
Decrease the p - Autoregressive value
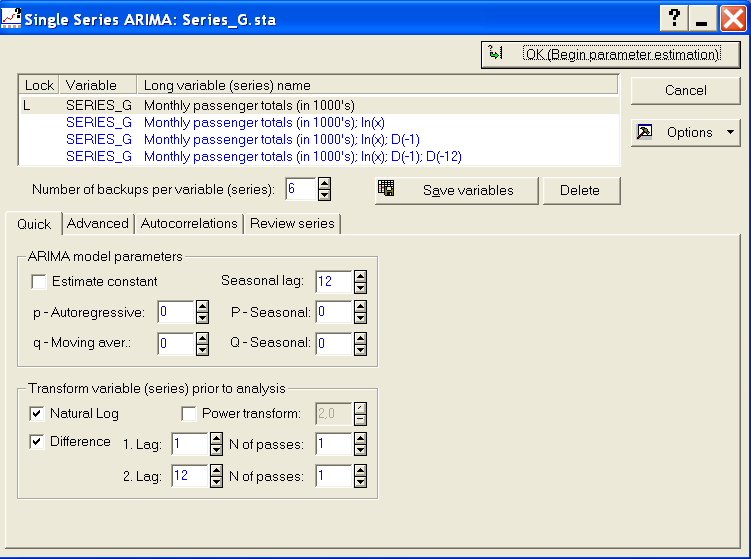(202, 318)
